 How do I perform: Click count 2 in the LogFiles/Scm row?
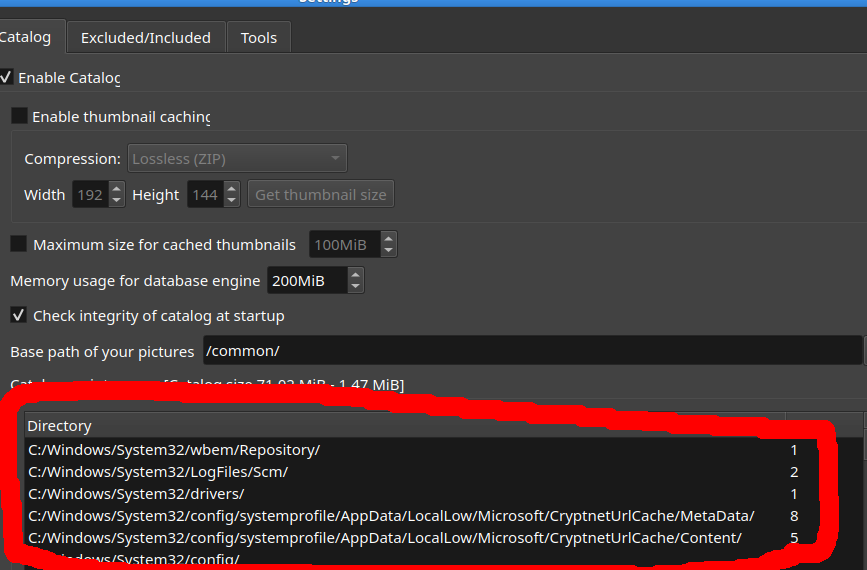click(x=794, y=472)
